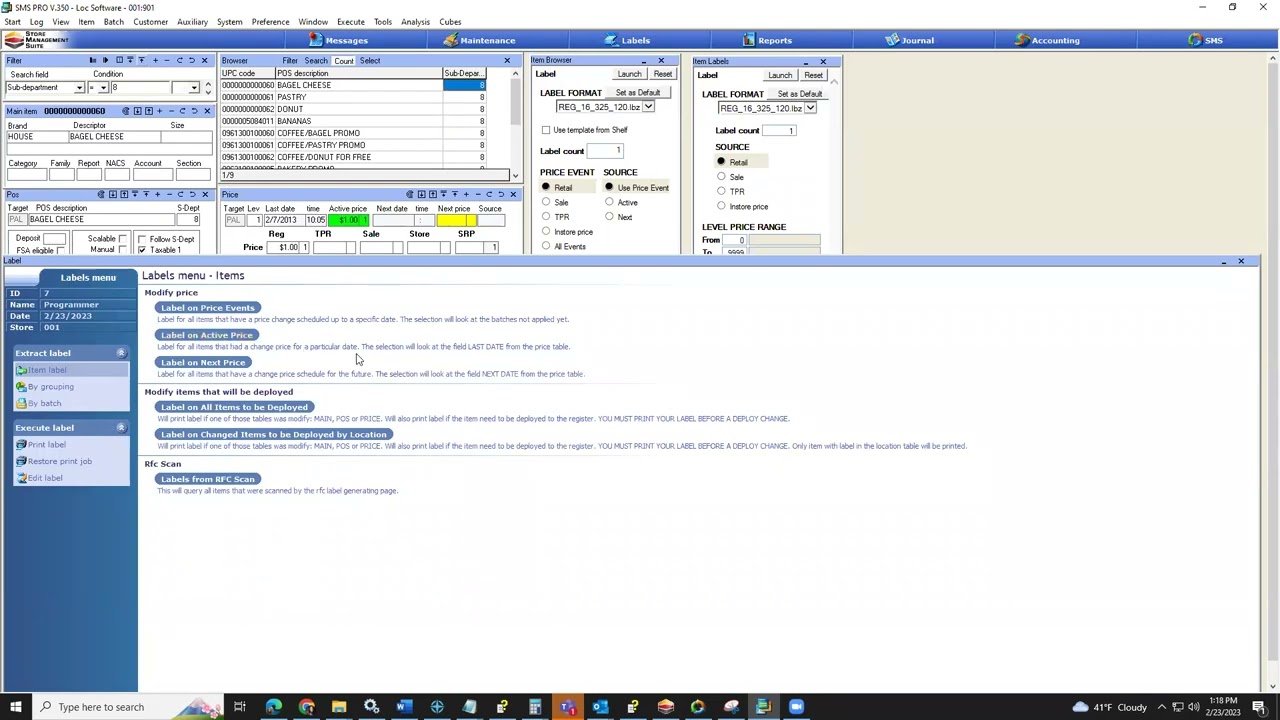1280x720 pixels.
Task: Close the Browser panel with its X
Action: tap(507, 61)
